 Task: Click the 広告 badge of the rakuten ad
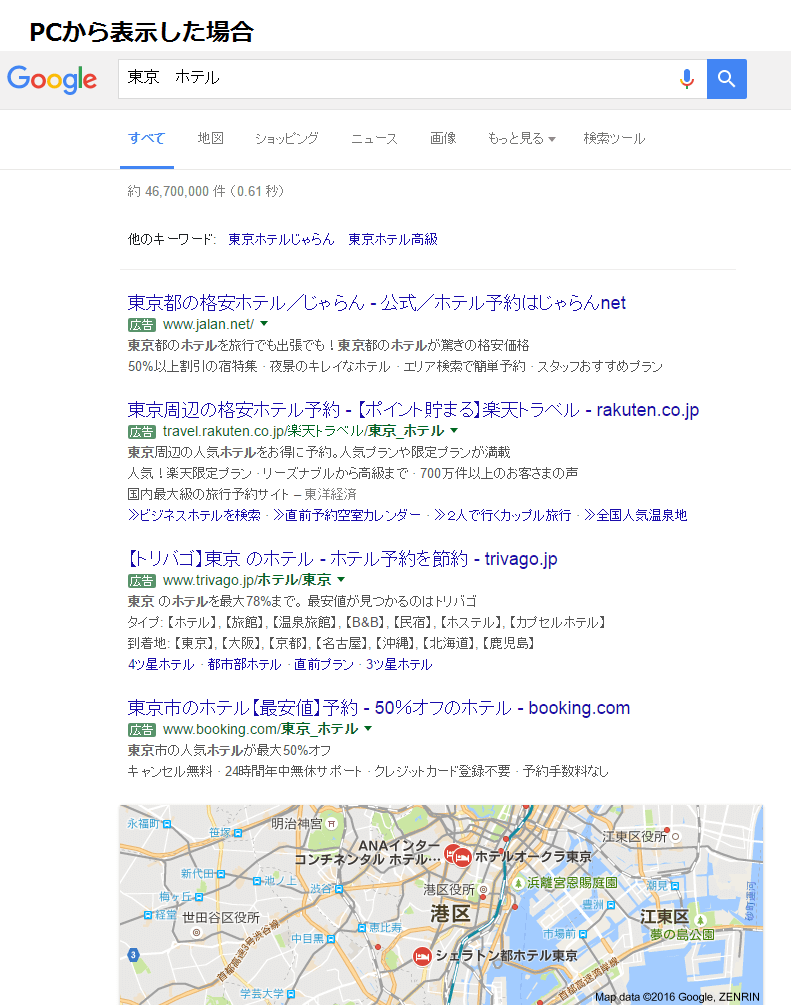pos(142,431)
